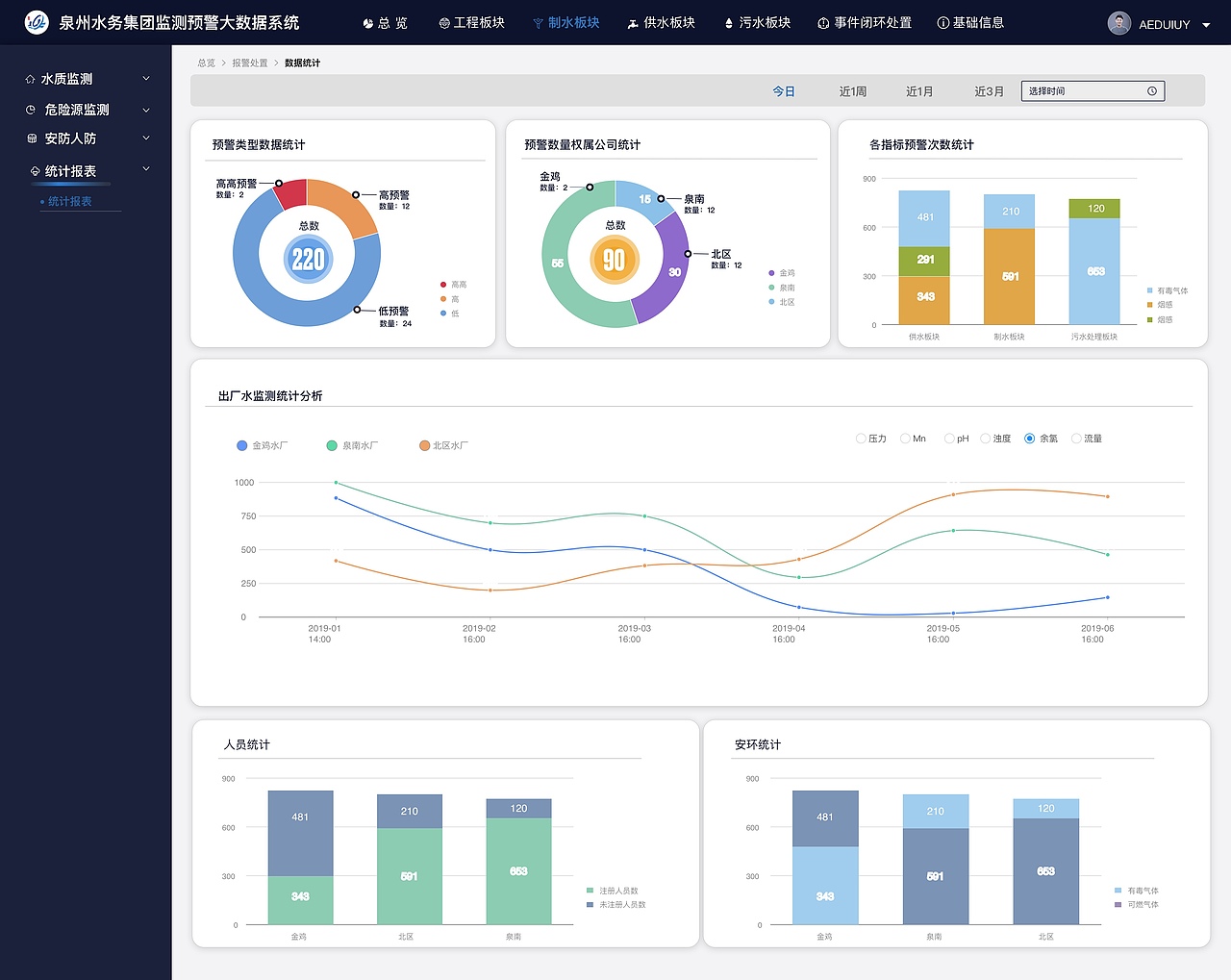Toggle 金鸡水厂 legend color dot
1231x980 pixels.
coord(242,445)
